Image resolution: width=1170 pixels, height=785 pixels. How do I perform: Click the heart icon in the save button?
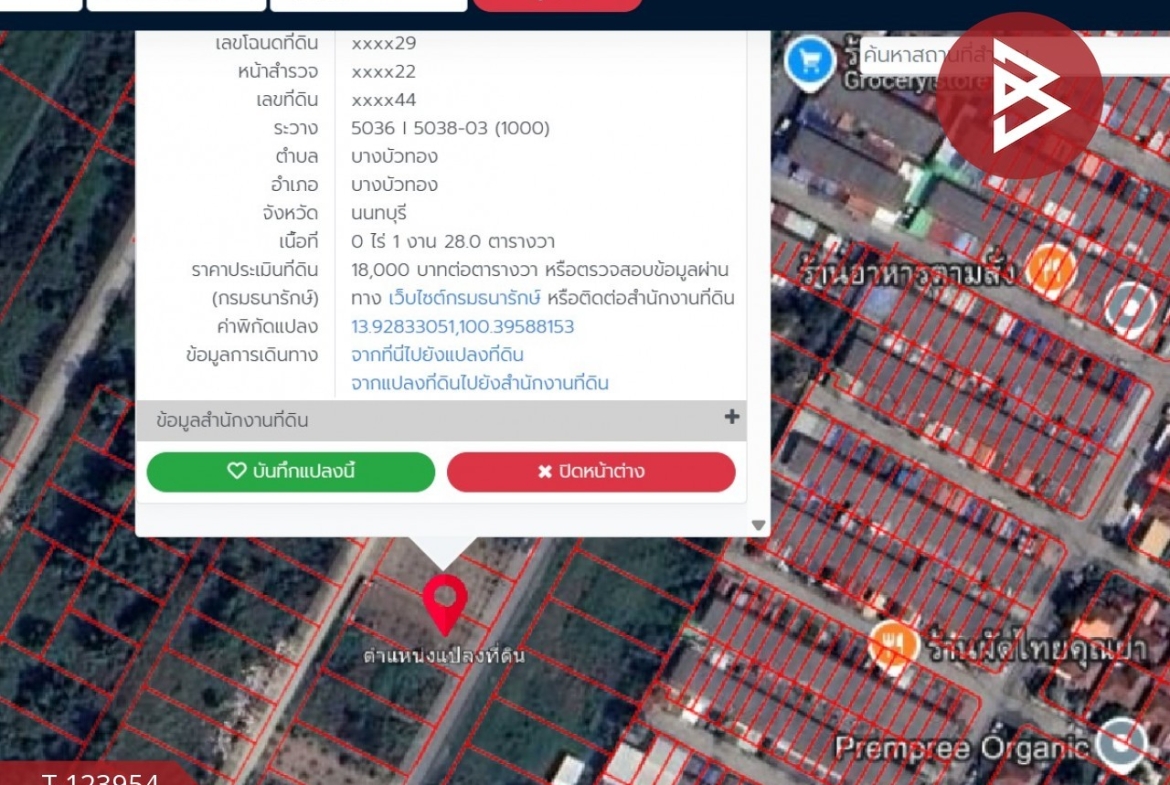pos(237,472)
